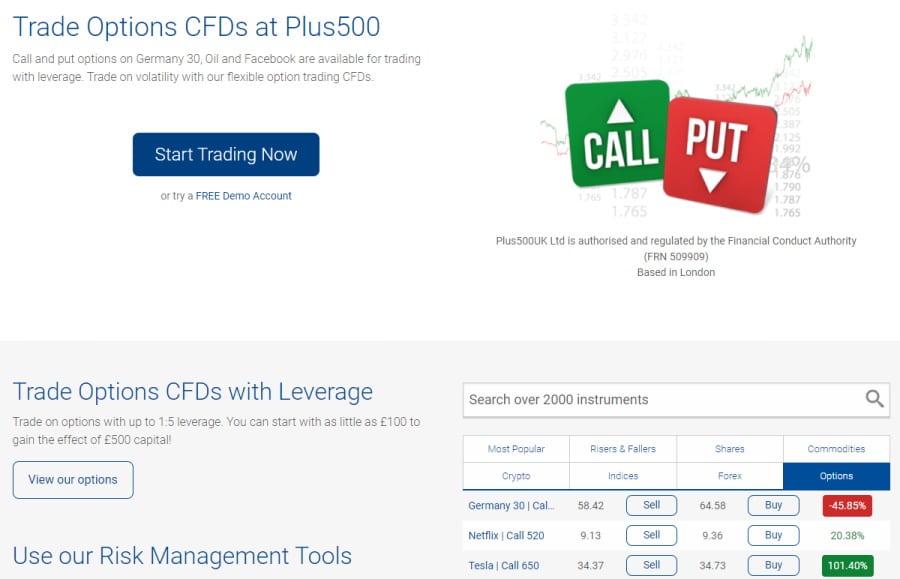Viewport: 900px width, 579px height.
Task: Buy Netflix Call 520
Action: [773, 535]
